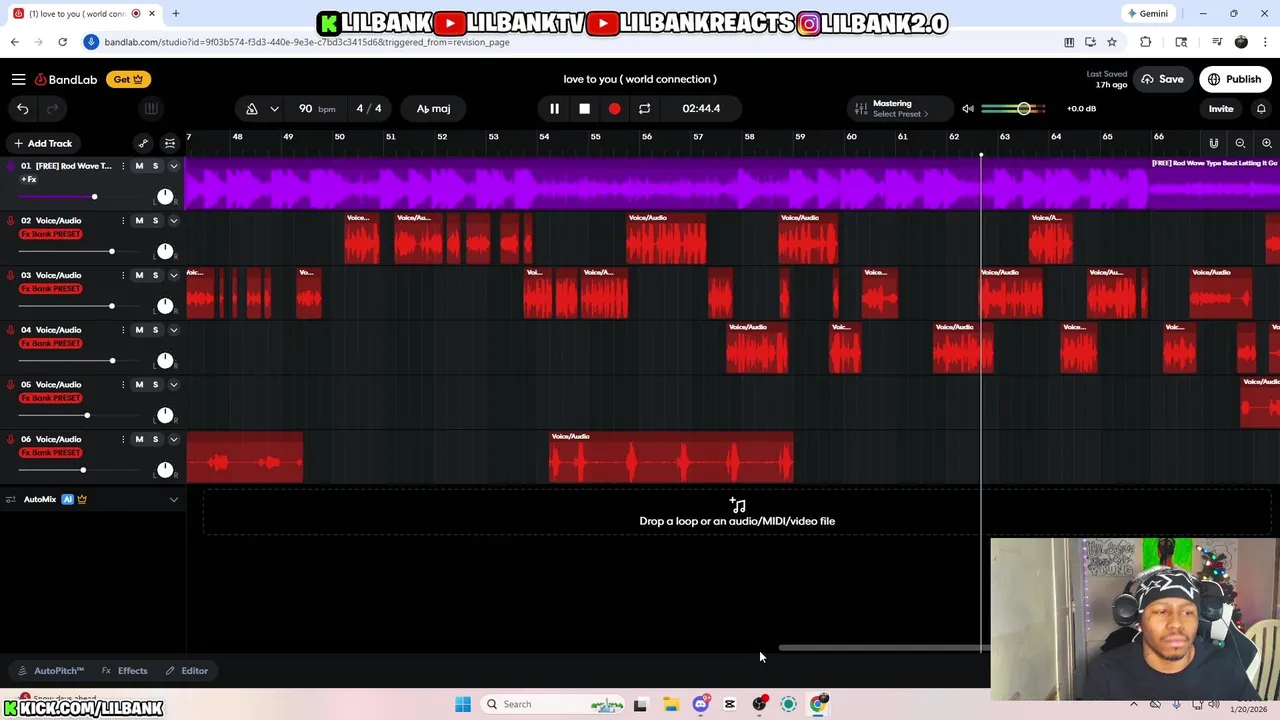Mute track 01 Rod Wave
The image size is (1280, 720).
(139, 166)
